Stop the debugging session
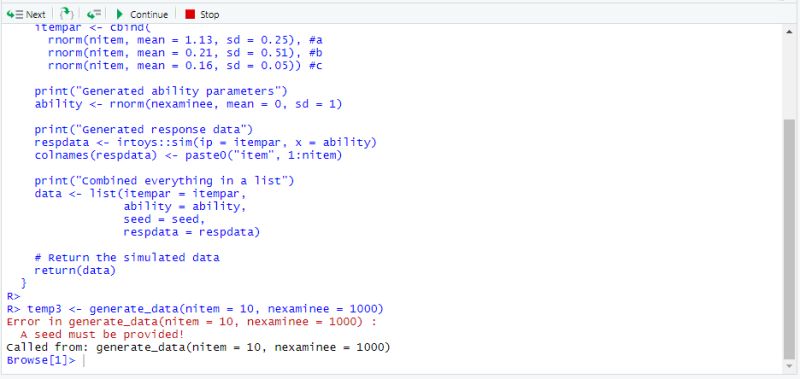 [202, 14]
